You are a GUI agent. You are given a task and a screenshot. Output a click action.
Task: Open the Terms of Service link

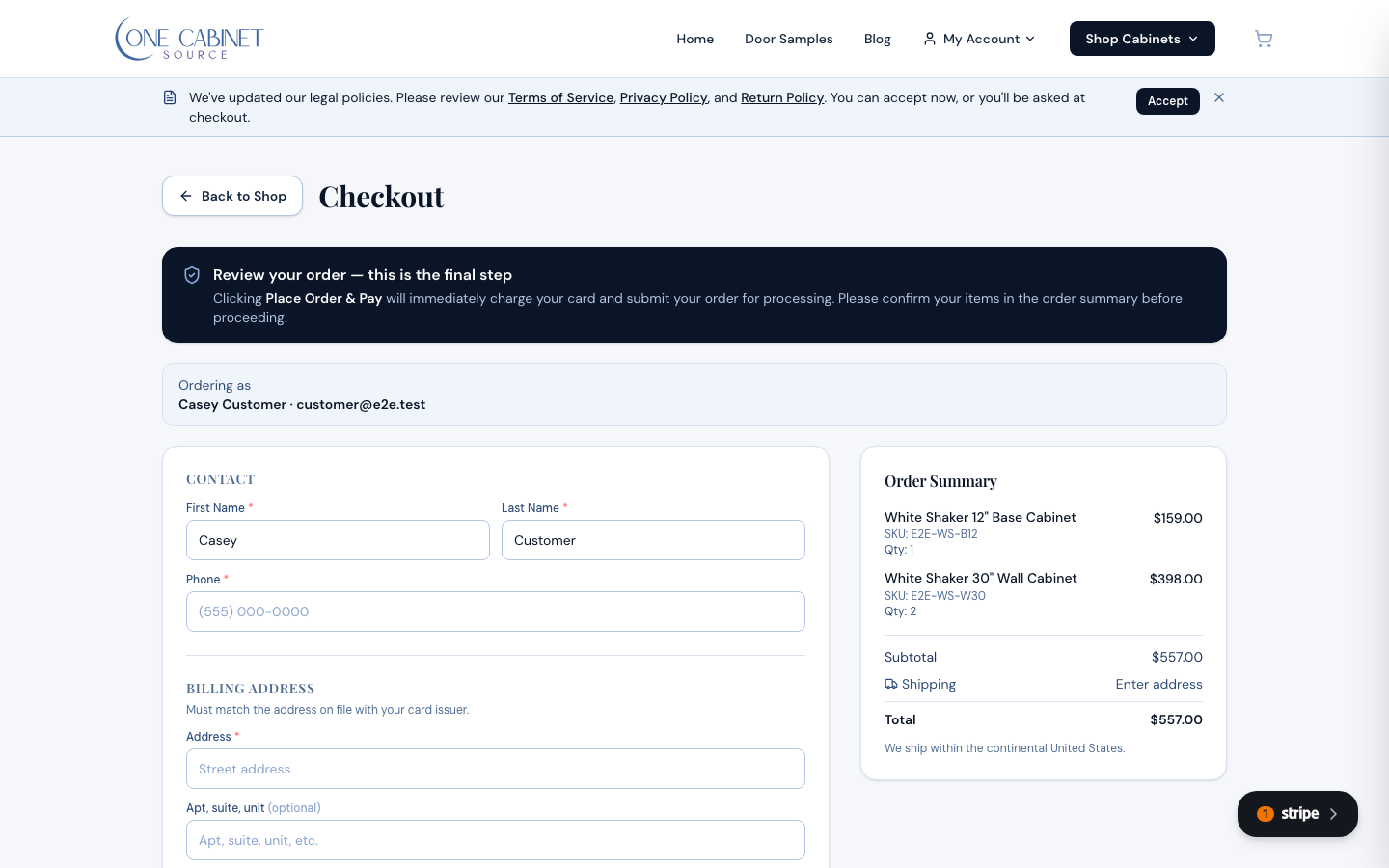(x=560, y=97)
